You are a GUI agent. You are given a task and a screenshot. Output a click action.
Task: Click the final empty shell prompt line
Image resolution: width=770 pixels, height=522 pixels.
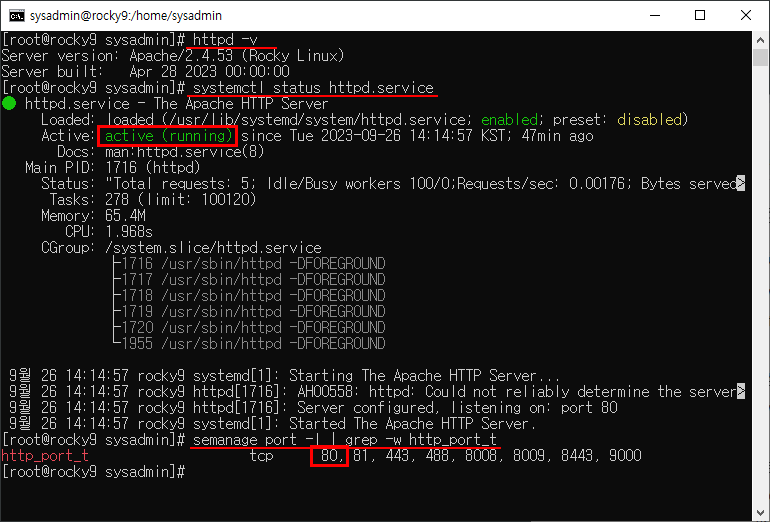[93, 472]
